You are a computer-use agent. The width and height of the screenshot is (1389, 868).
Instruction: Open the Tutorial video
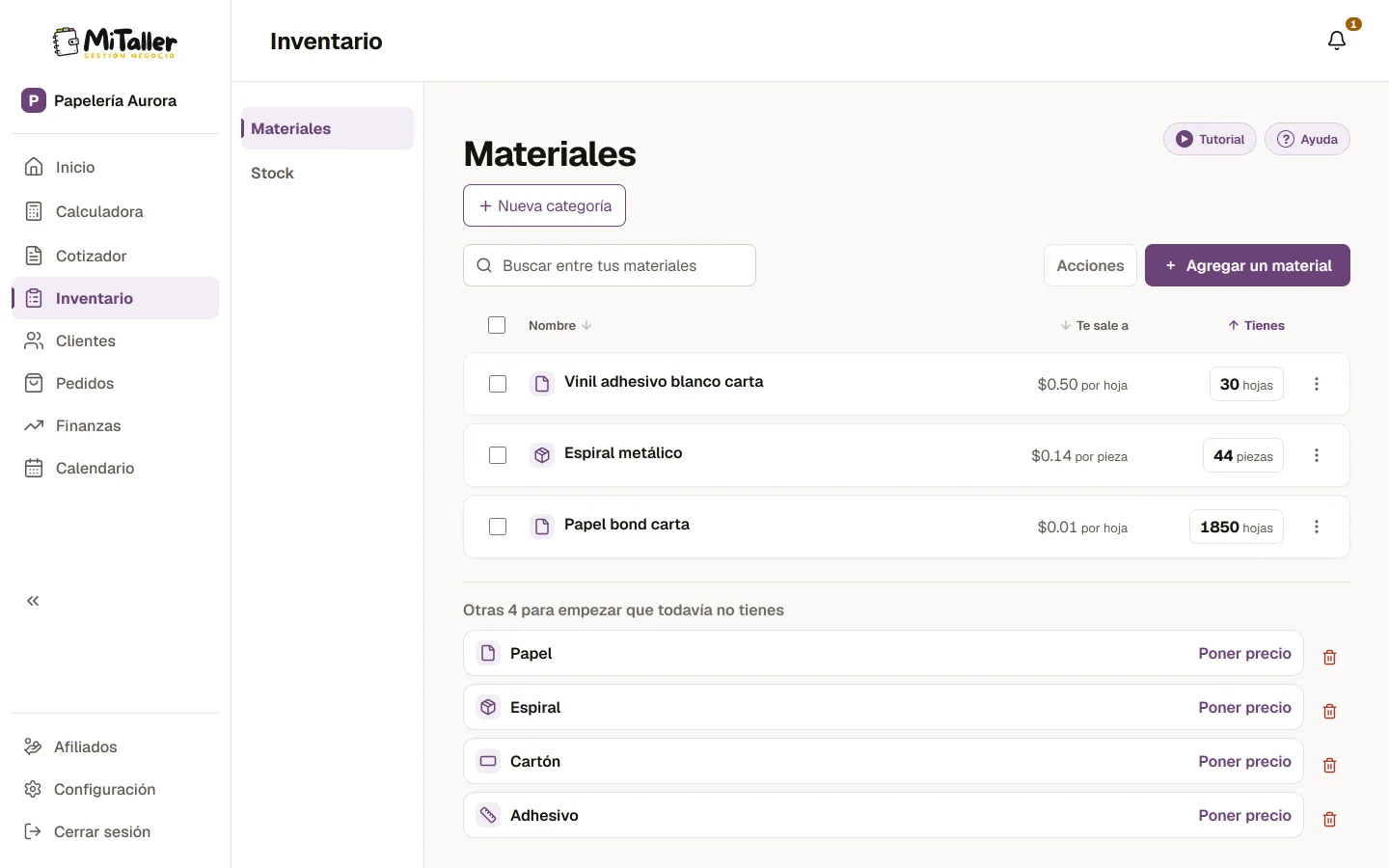1210,139
